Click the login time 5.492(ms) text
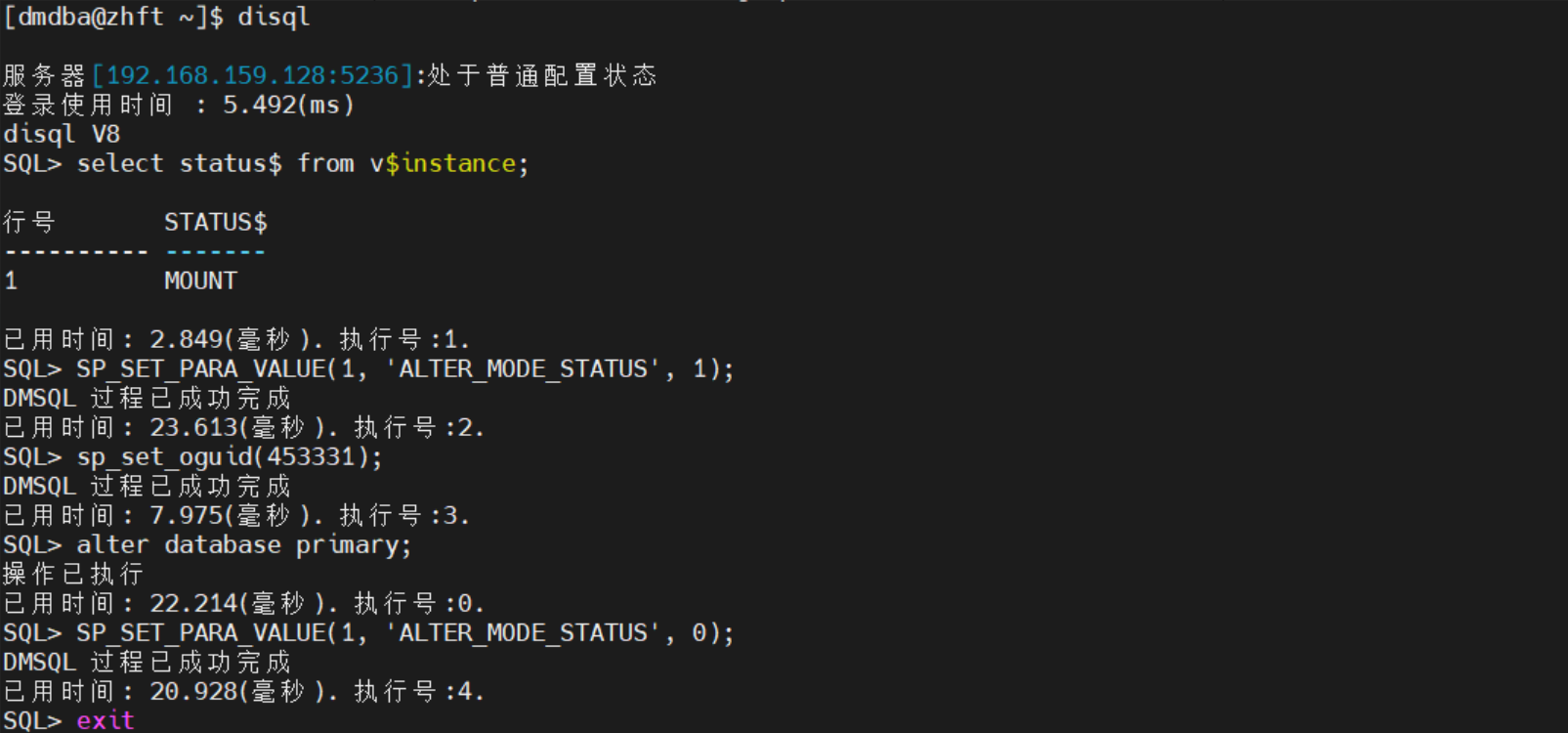1568x733 pixels. point(288,105)
